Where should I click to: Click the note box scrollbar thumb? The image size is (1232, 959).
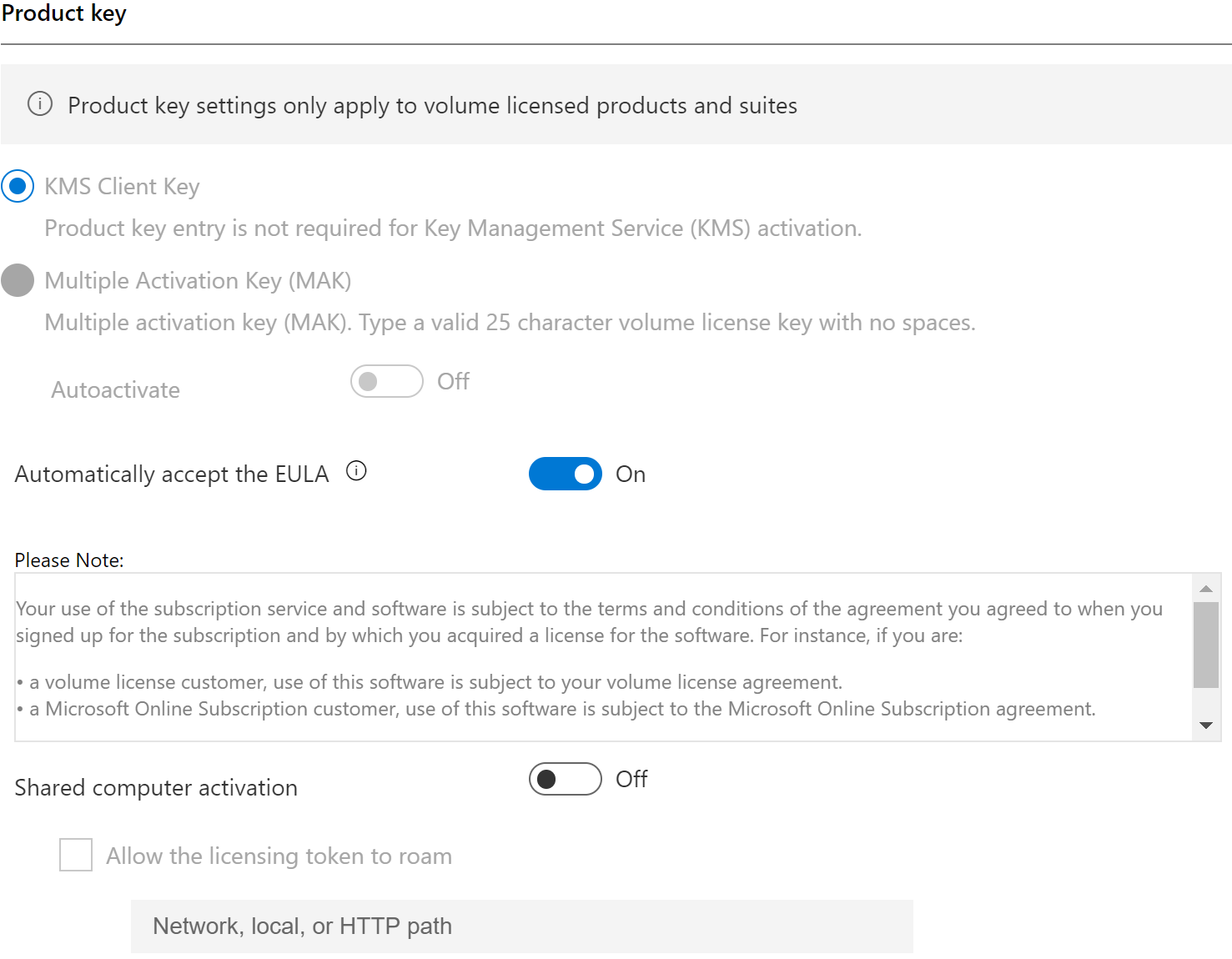[1206, 645]
